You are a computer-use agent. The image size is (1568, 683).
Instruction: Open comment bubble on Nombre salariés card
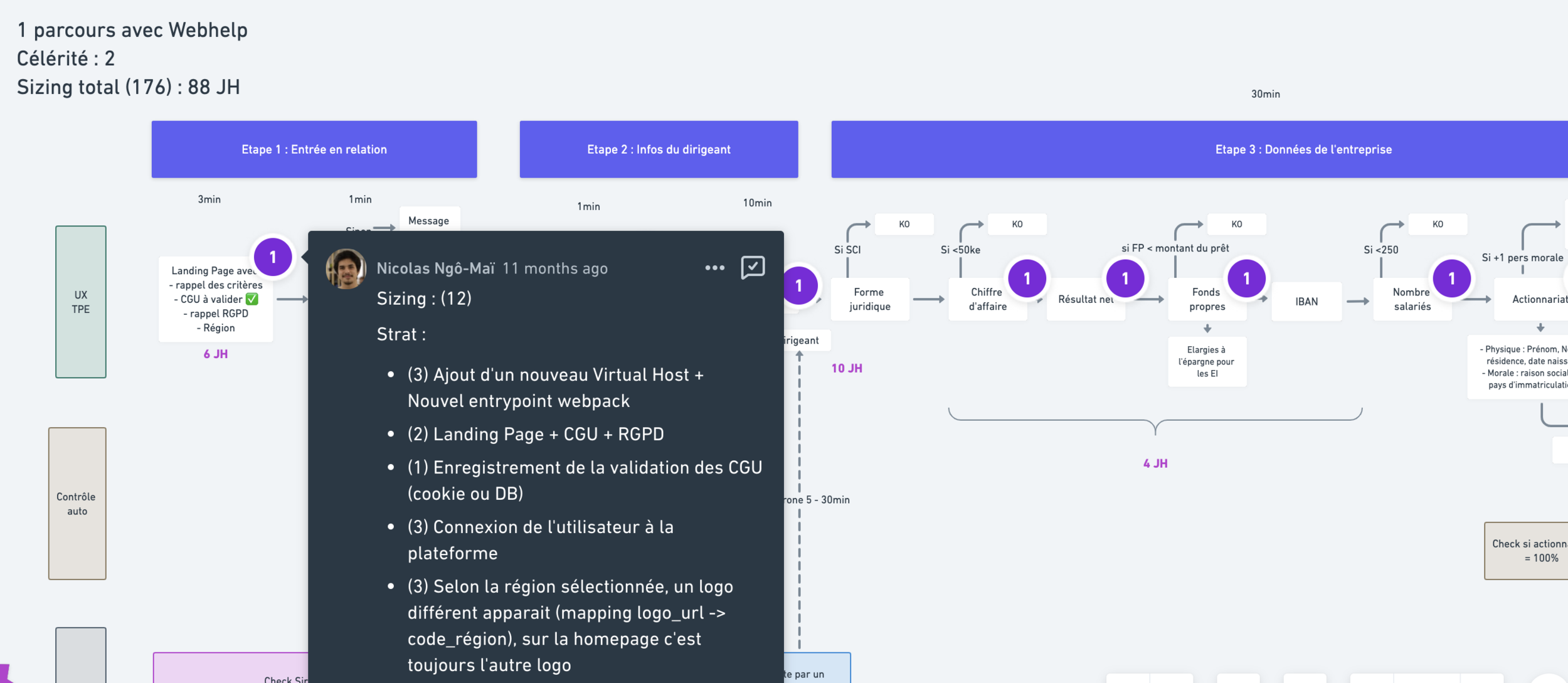coord(1451,278)
